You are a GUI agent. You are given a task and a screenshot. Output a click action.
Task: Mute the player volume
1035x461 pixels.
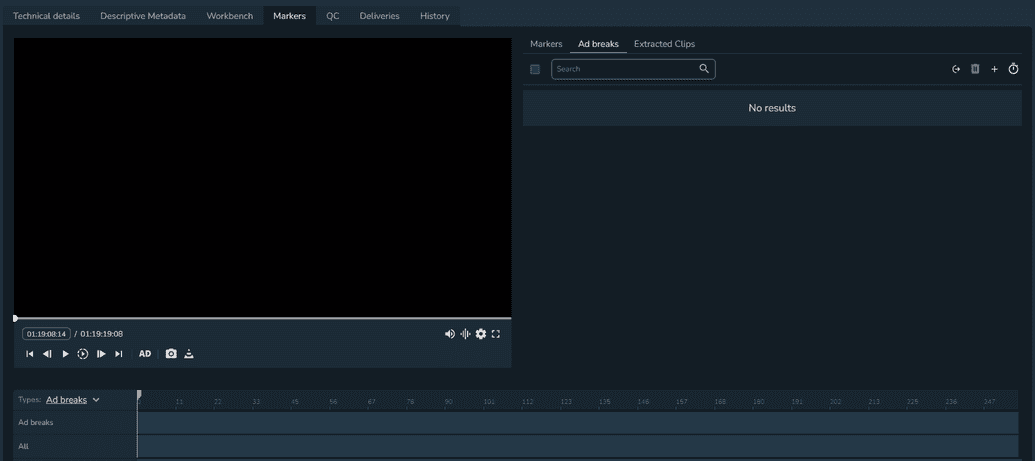(450, 334)
